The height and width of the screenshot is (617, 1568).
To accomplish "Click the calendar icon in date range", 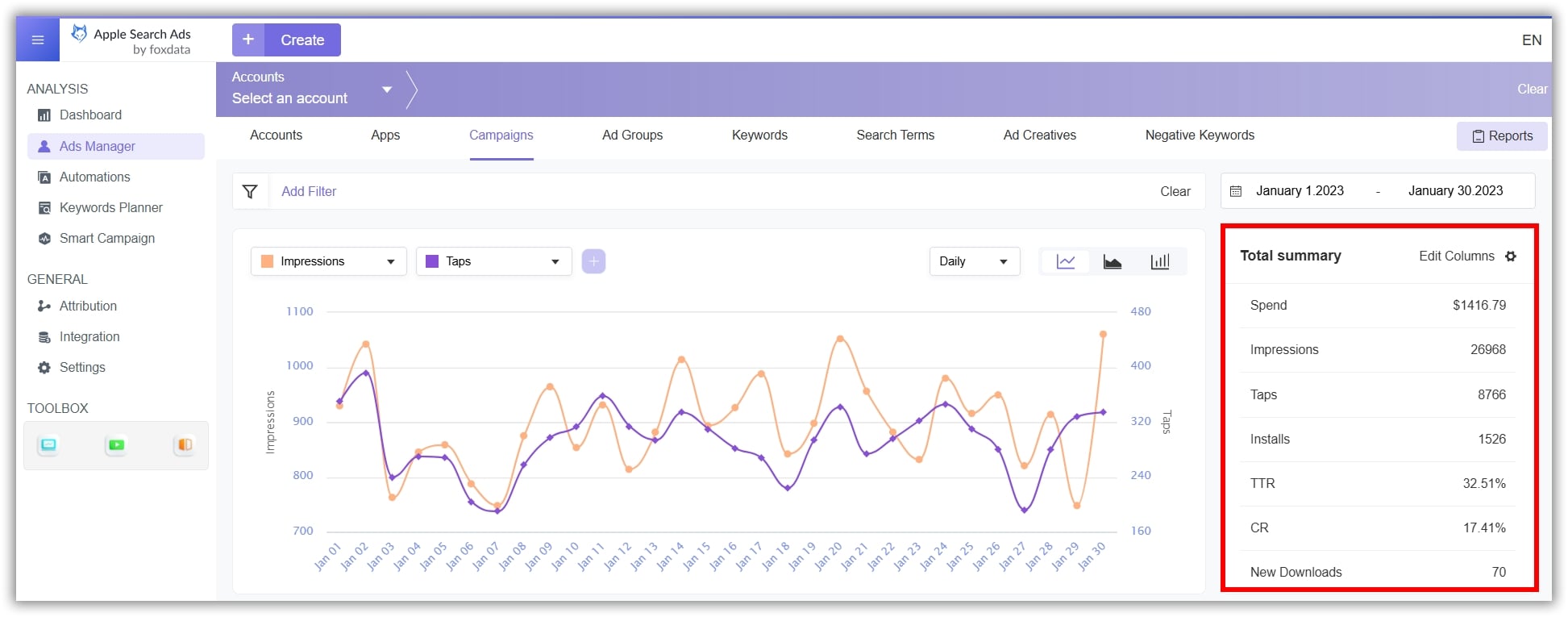I will (x=1236, y=191).
